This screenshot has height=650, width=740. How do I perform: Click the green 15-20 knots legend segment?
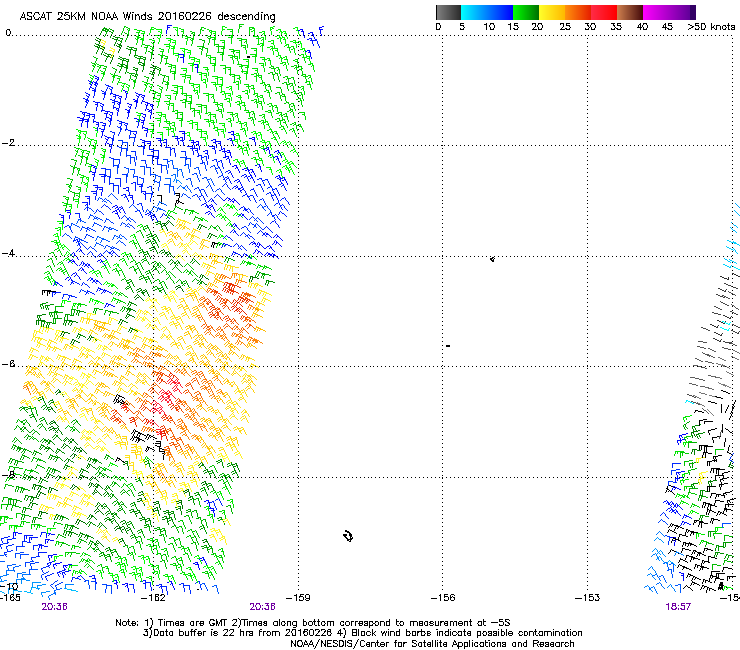(526, 12)
